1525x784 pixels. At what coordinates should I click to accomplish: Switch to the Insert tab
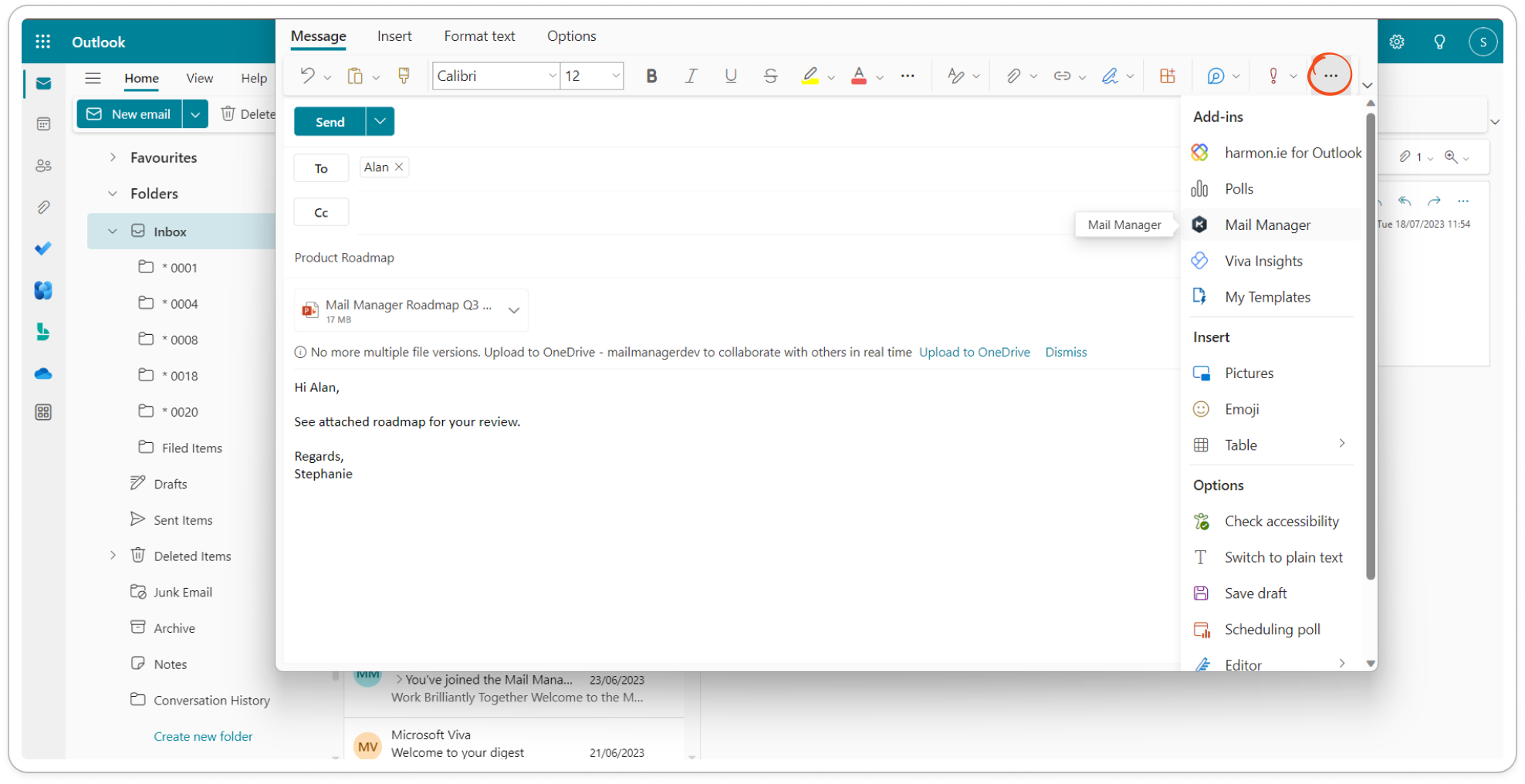pyautogui.click(x=394, y=36)
